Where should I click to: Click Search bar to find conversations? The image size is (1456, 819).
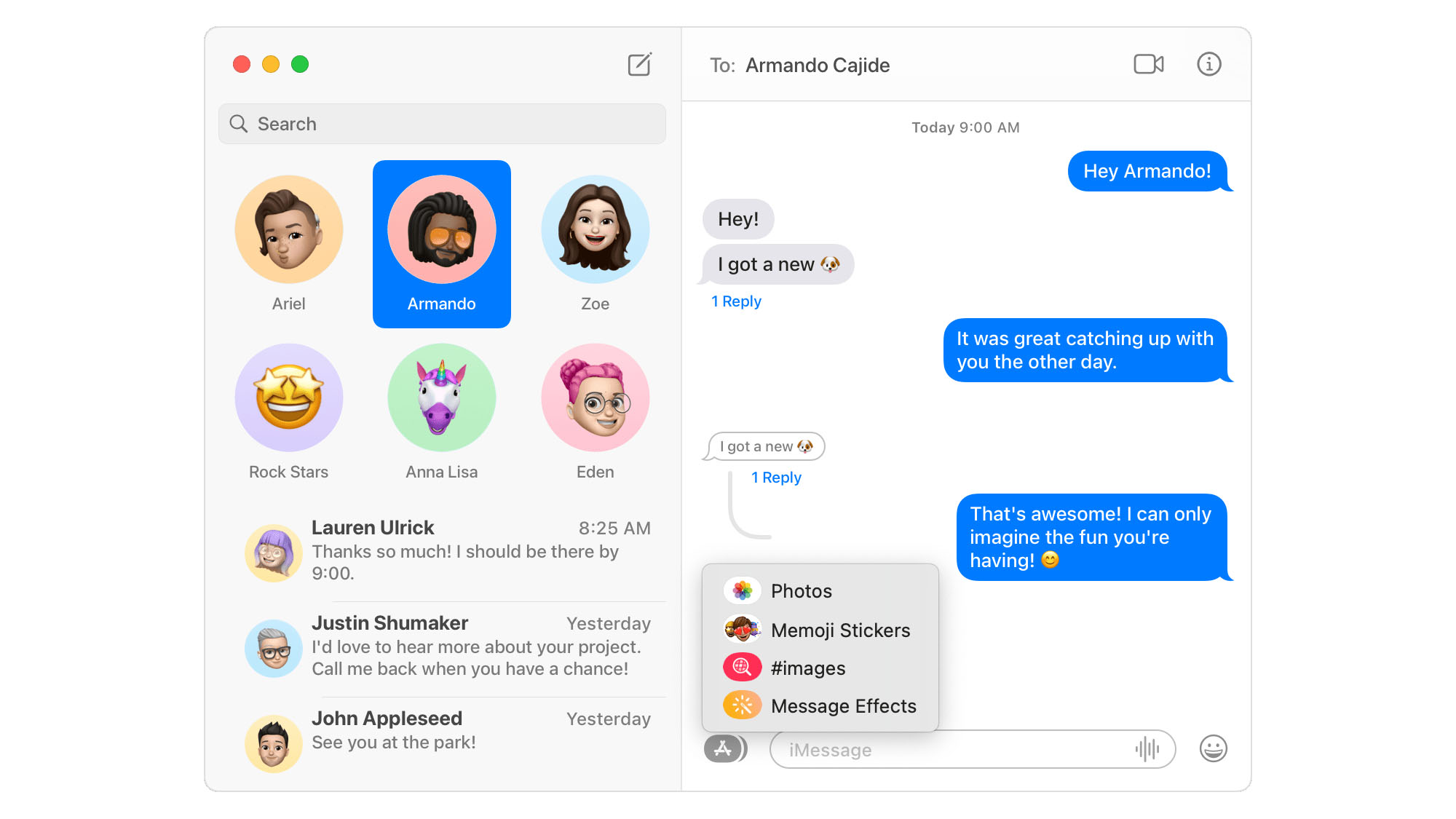441,123
